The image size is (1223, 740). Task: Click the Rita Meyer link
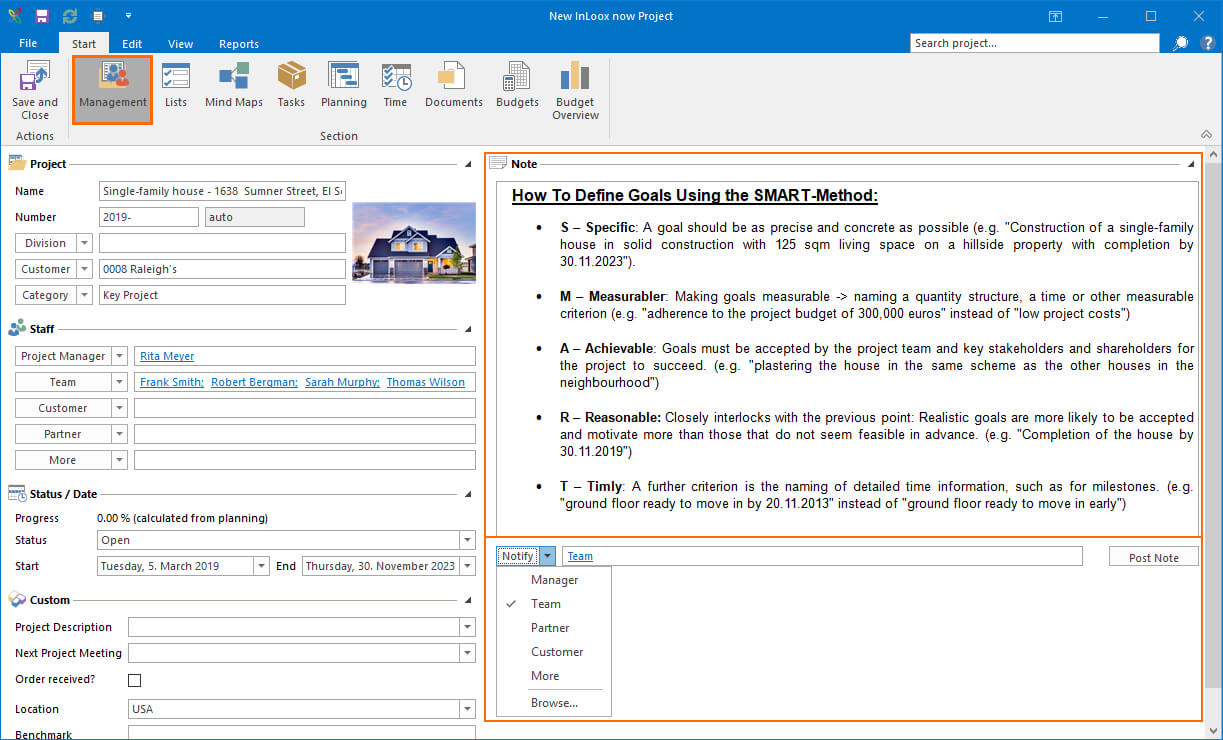click(167, 356)
